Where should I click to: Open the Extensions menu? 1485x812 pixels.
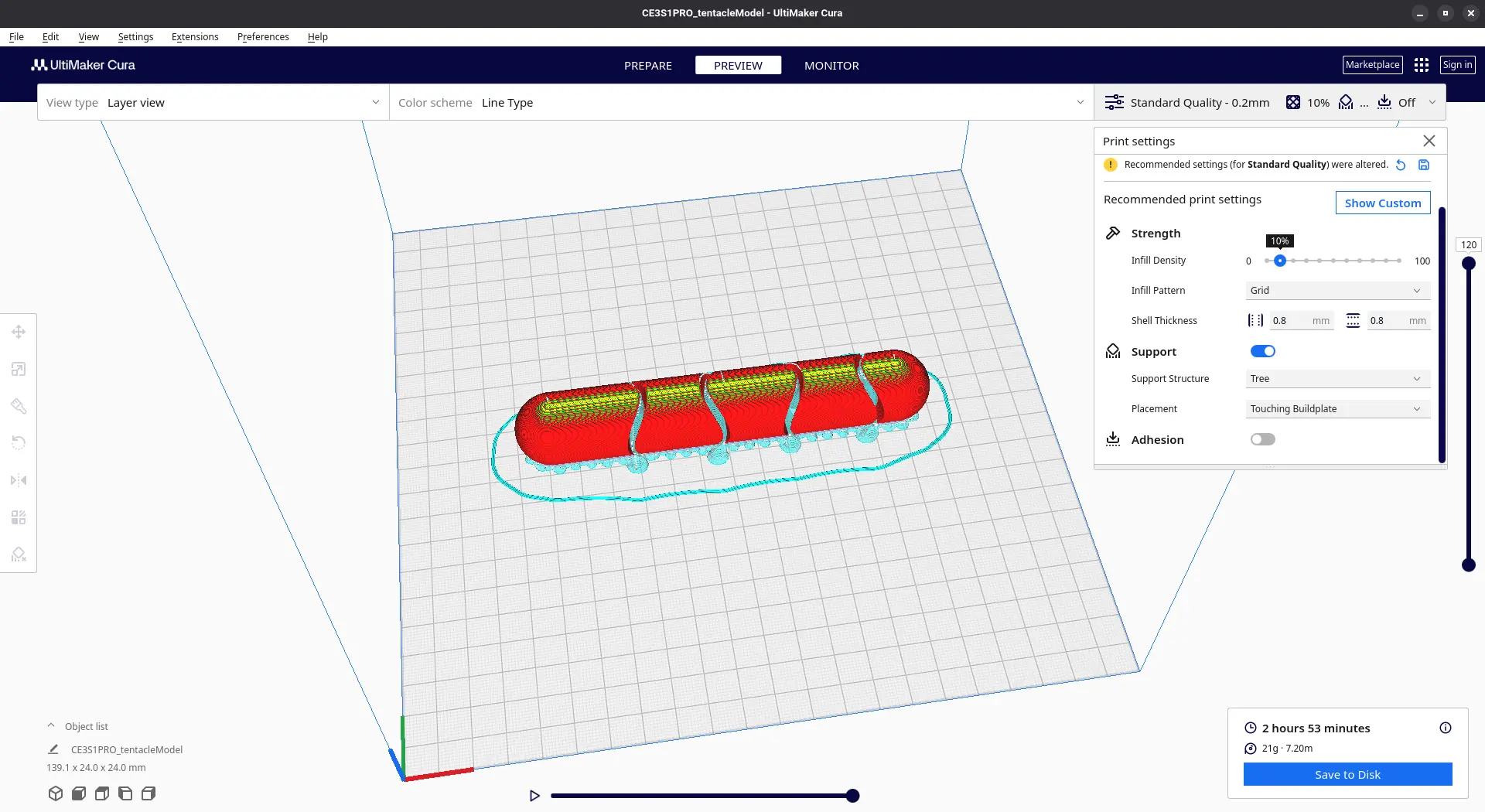(x=195, y=36)
